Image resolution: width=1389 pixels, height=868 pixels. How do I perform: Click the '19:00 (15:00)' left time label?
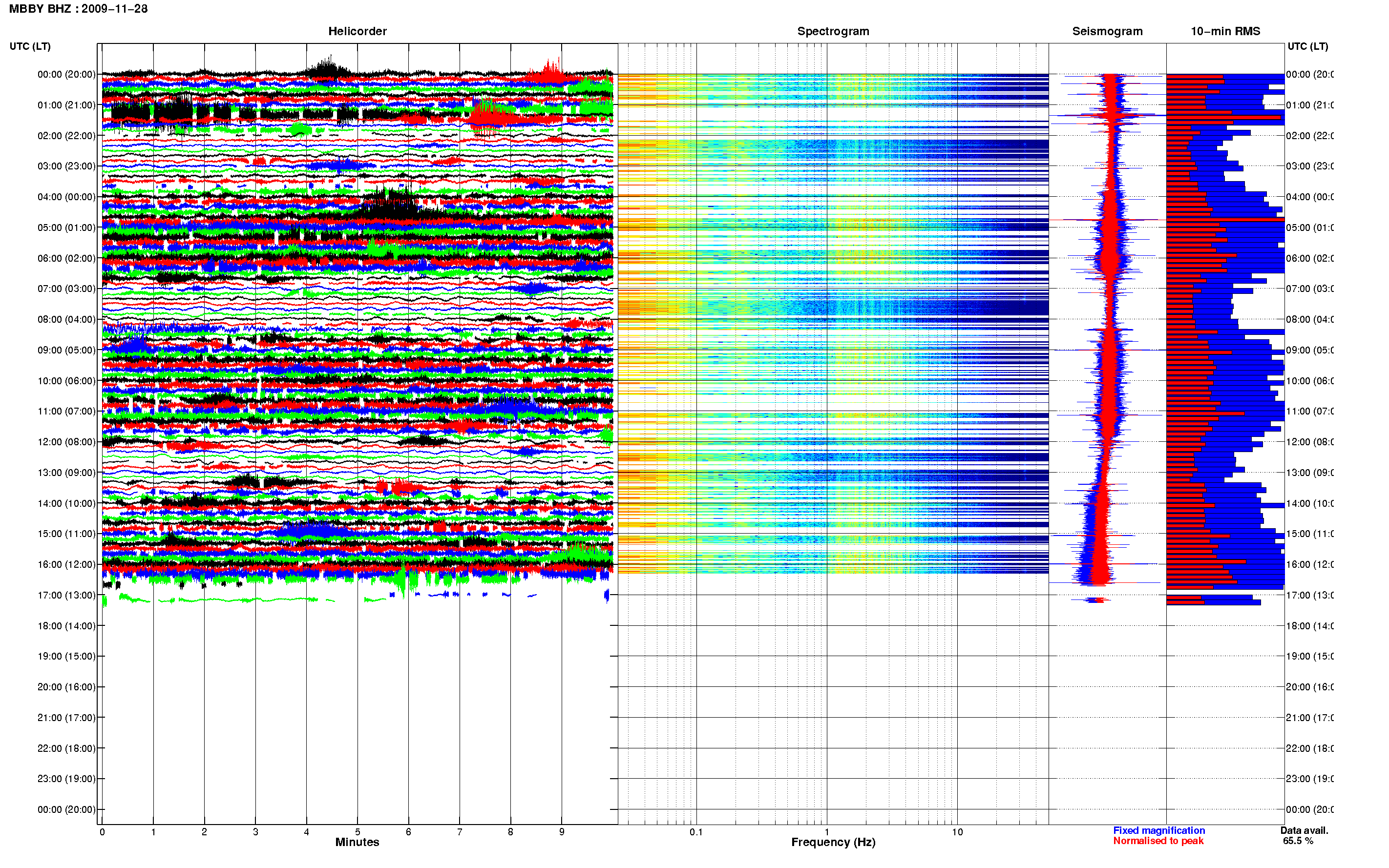click(x=66, y=657)
